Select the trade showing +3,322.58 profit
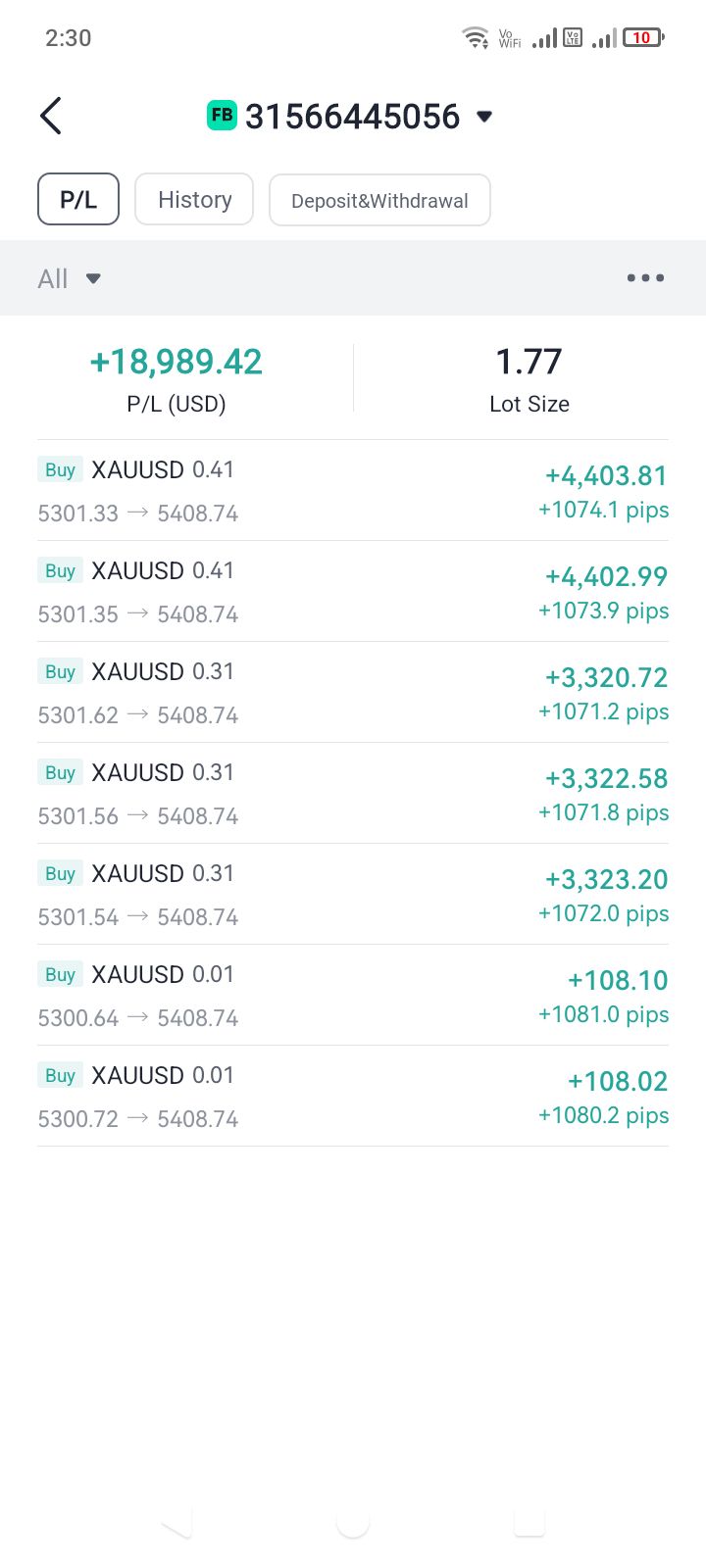Image resolution: width=706 pixels, height=1568 pixels. pos(353,794)
